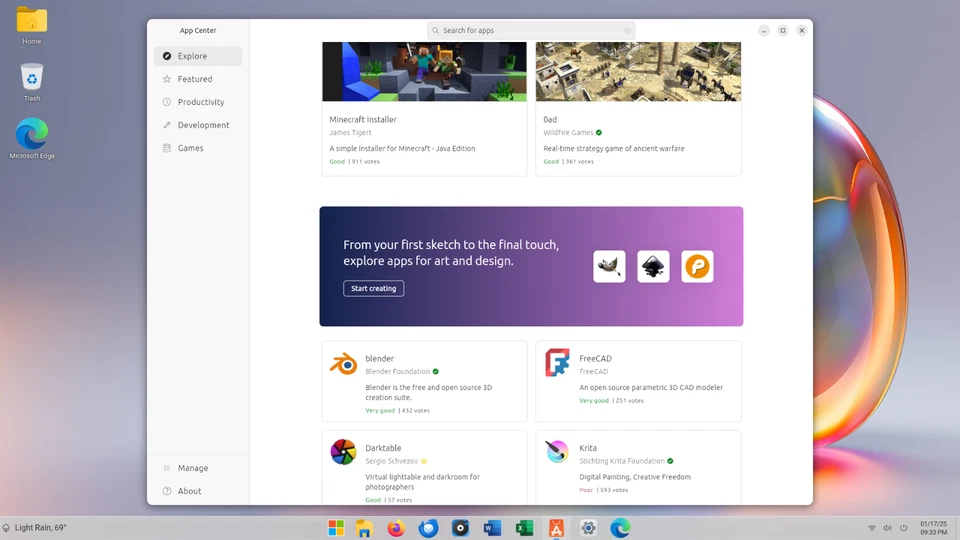Open the Inkscape icon in the banner

click(653, 266)
